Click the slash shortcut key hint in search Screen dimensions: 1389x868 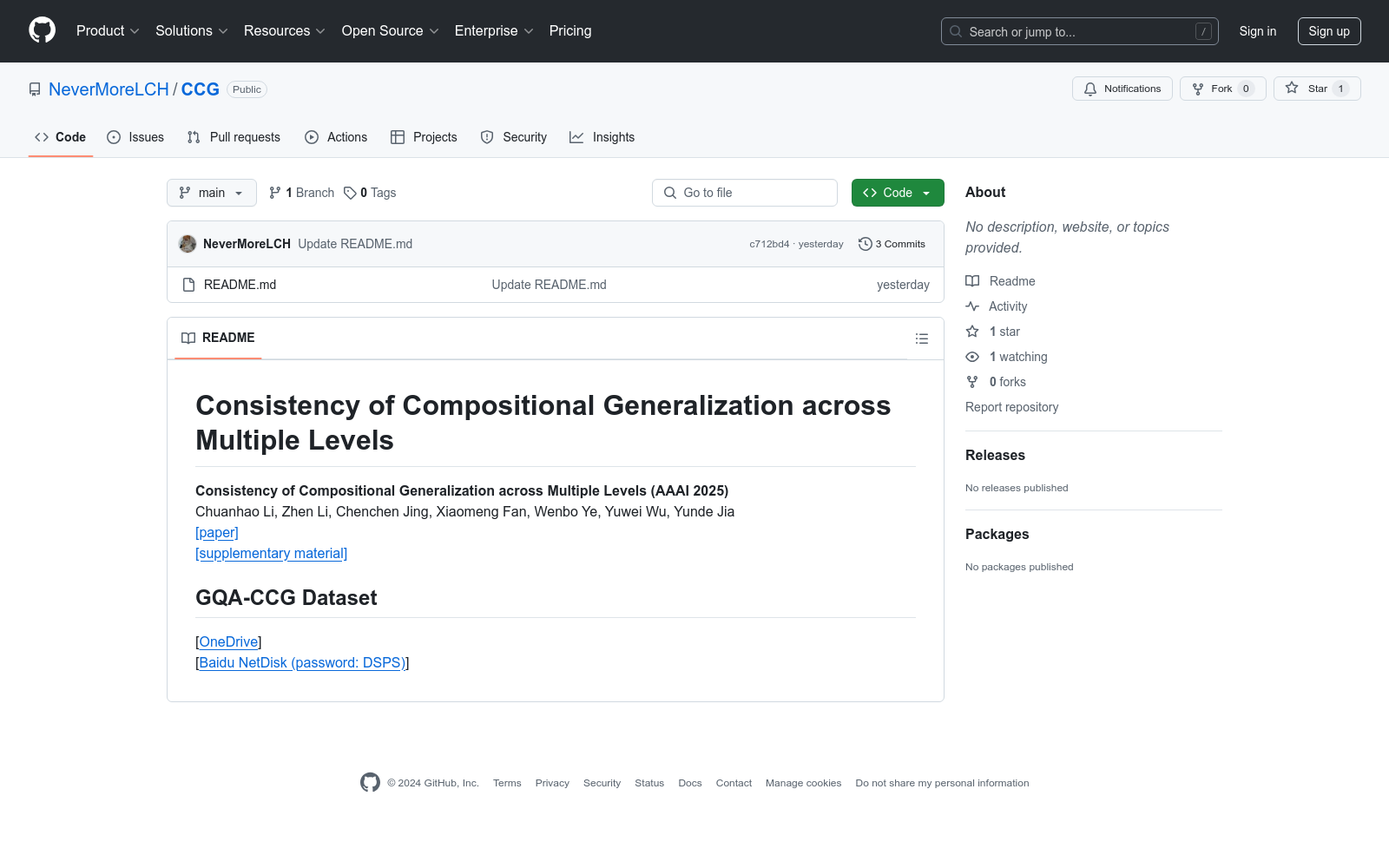(x=1203, y=31)
